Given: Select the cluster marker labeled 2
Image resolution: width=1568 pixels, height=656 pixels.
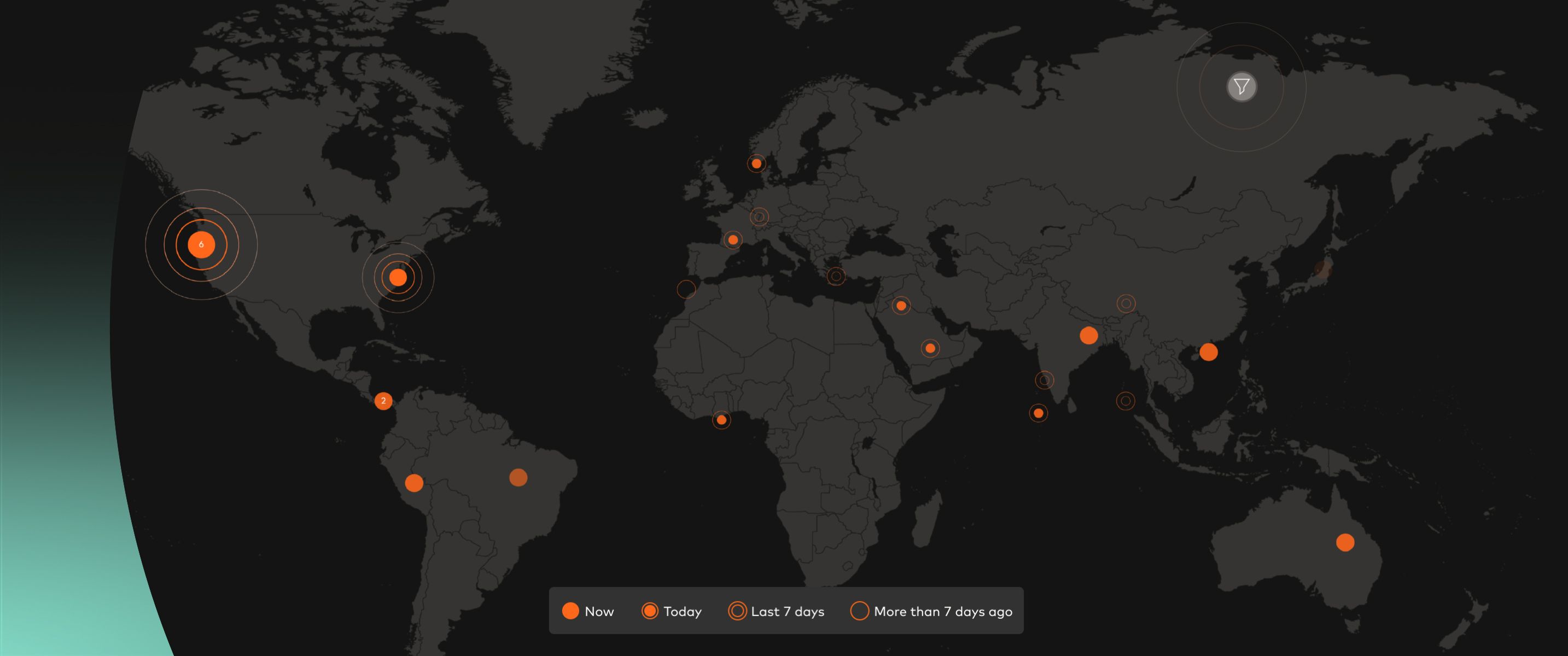Looking at the screenshot, I should tap(383, 400).
